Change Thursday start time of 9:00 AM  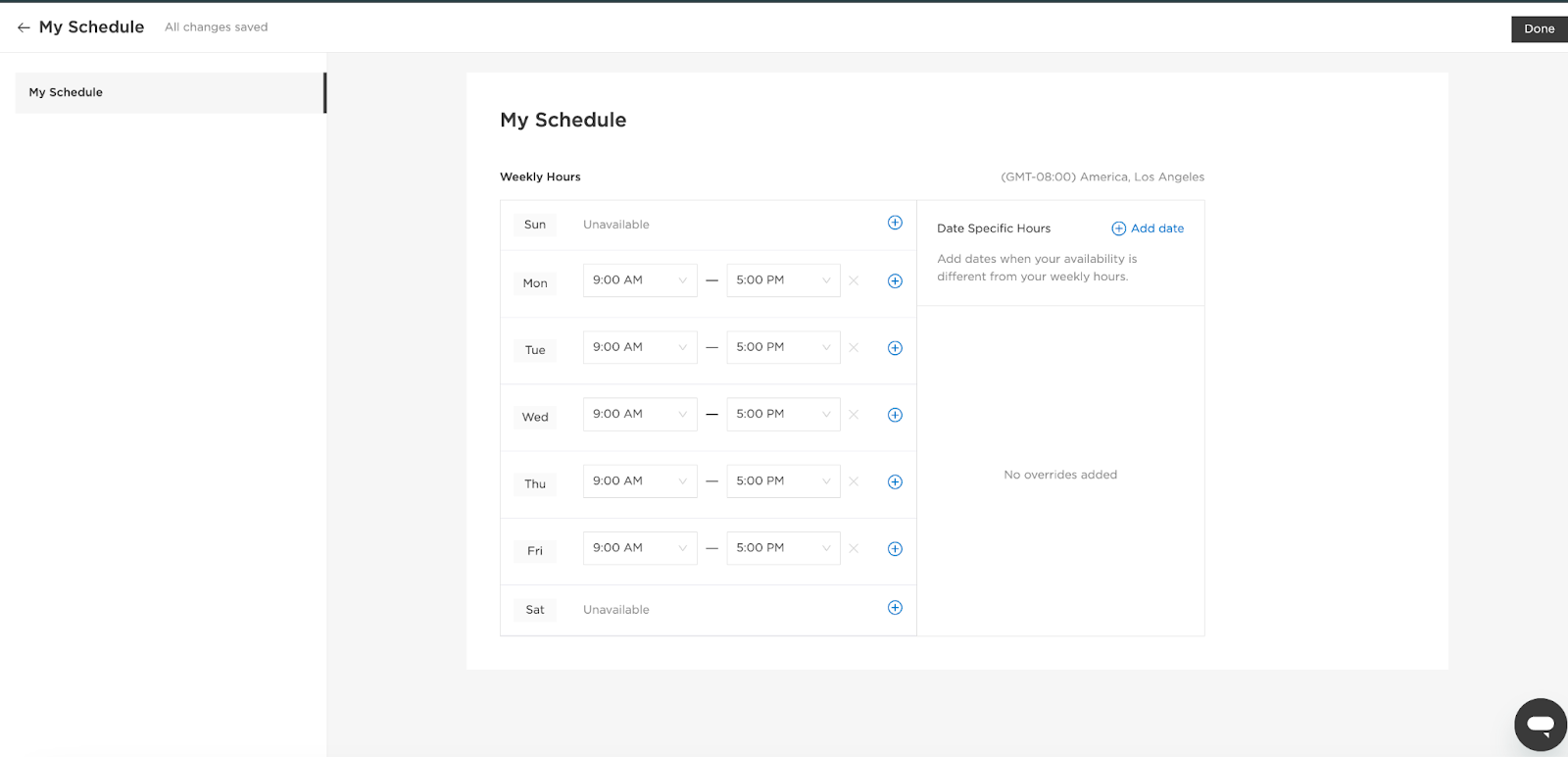coord(639,481)
